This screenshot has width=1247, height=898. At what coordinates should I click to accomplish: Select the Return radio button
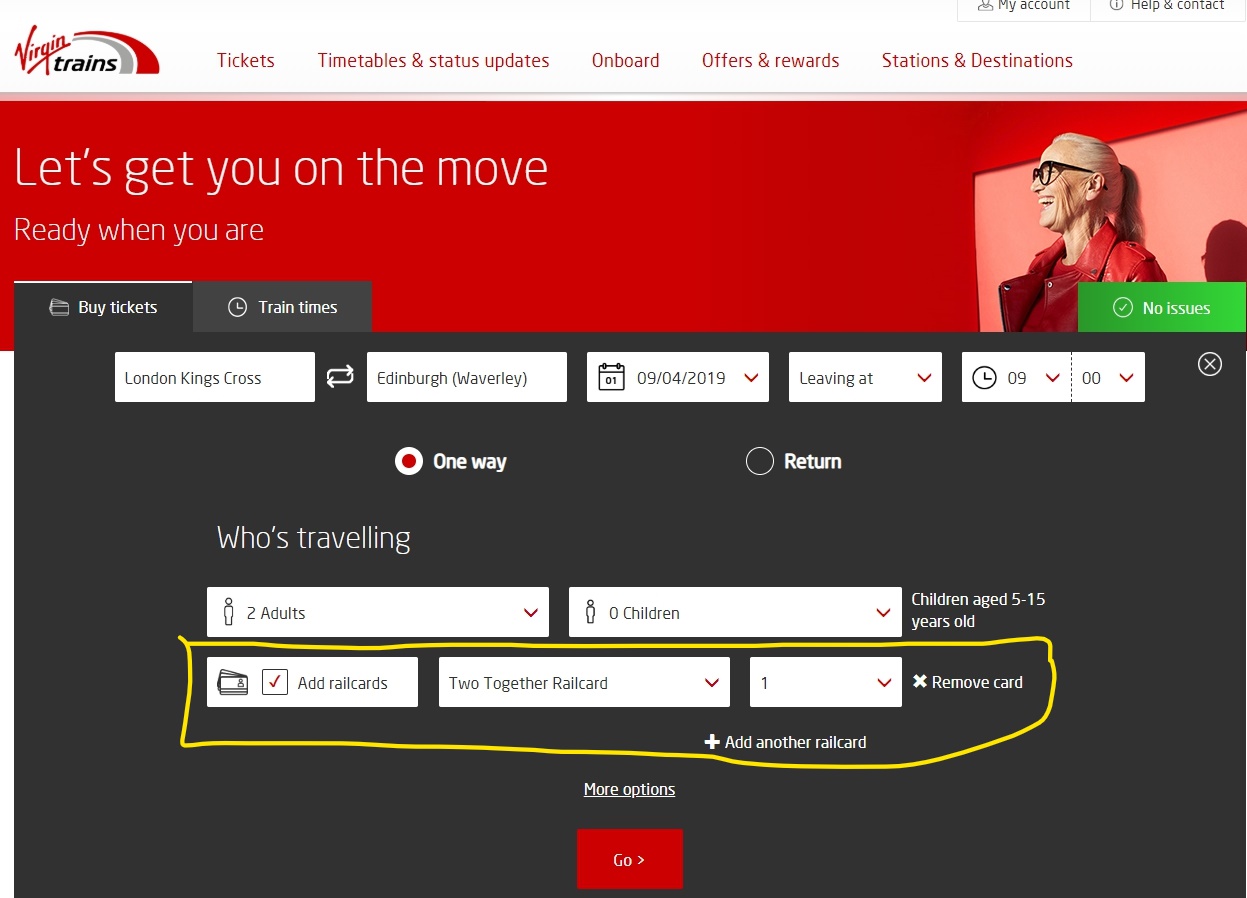(x=760, y=461)
